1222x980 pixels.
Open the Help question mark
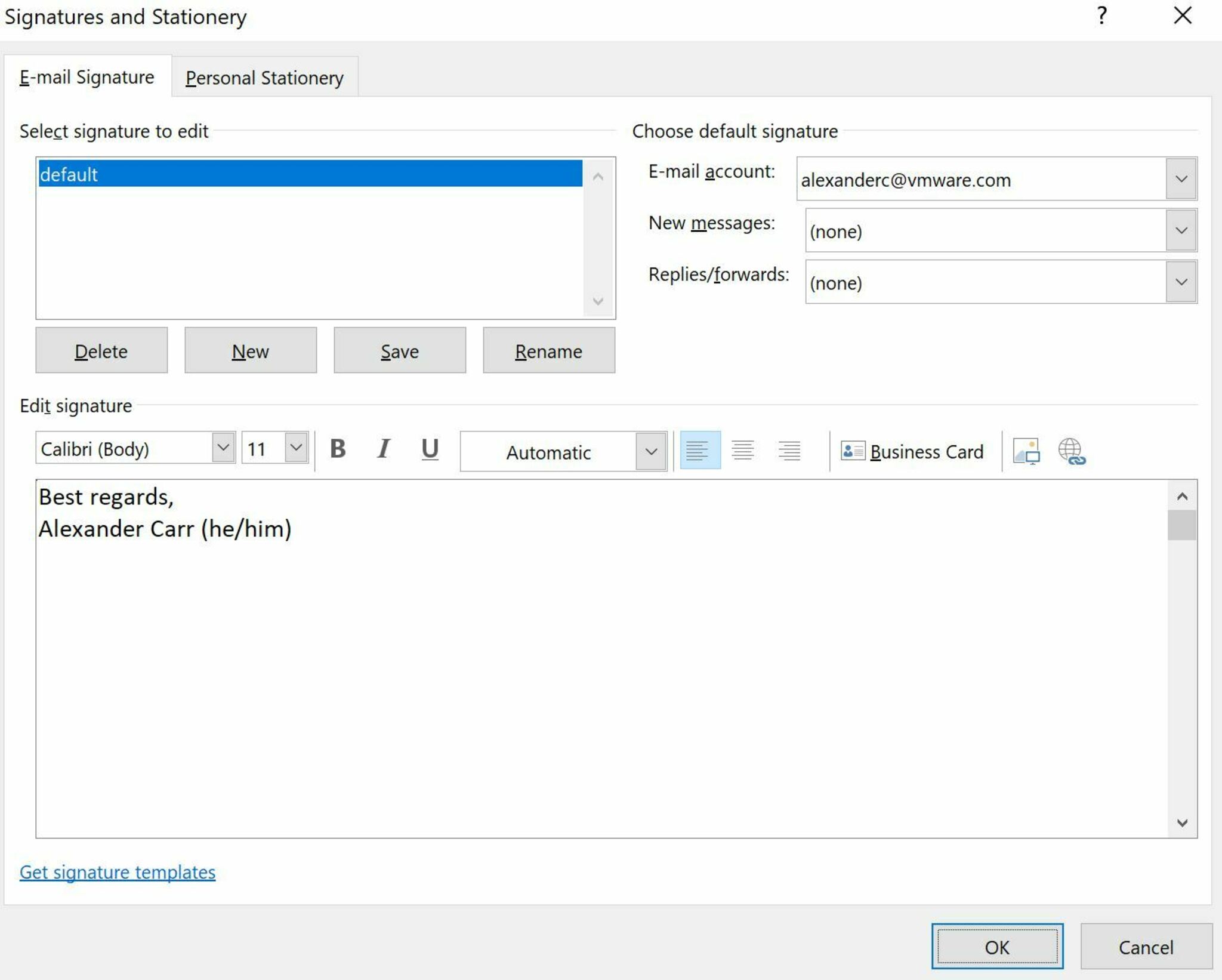click(1101, 16)
